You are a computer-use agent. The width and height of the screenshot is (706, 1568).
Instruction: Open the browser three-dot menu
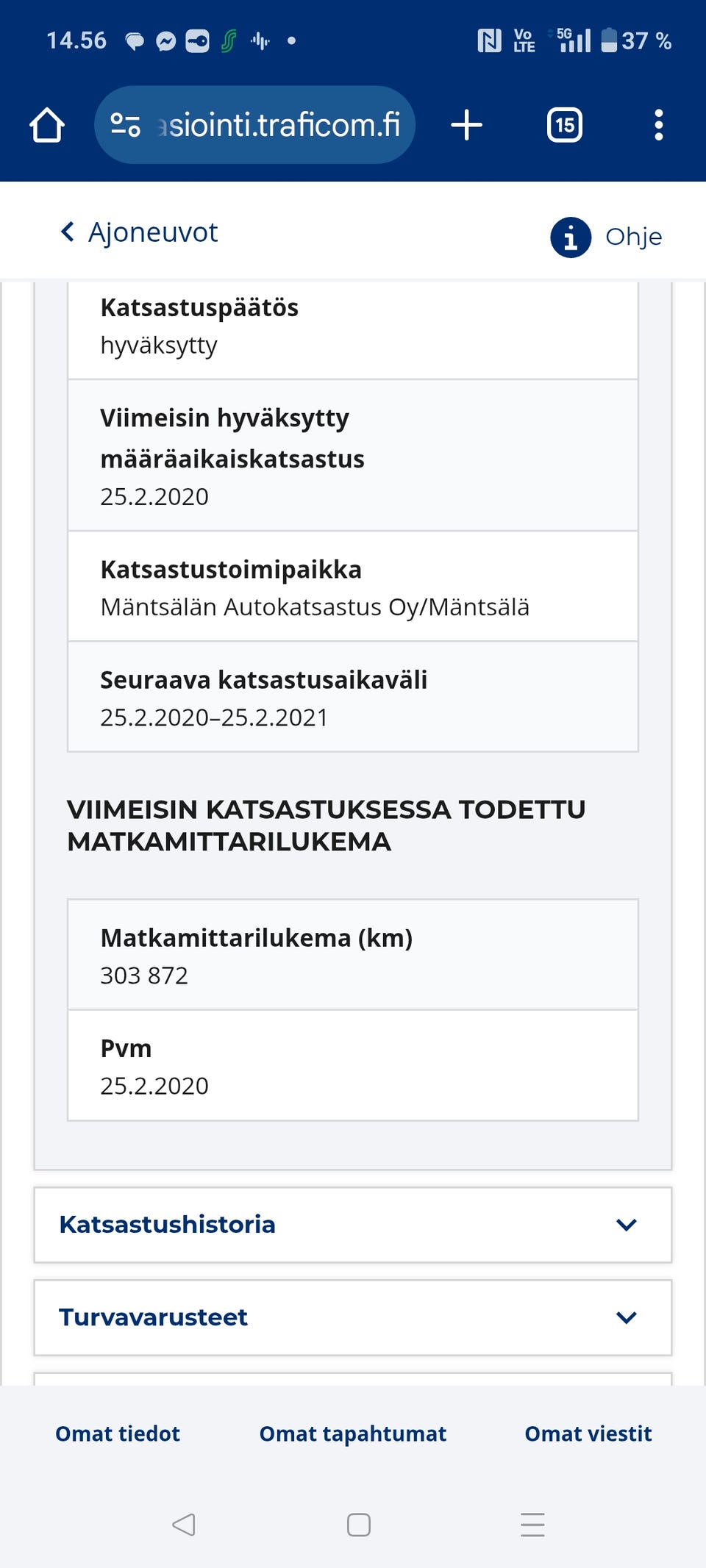coord(658,125)
